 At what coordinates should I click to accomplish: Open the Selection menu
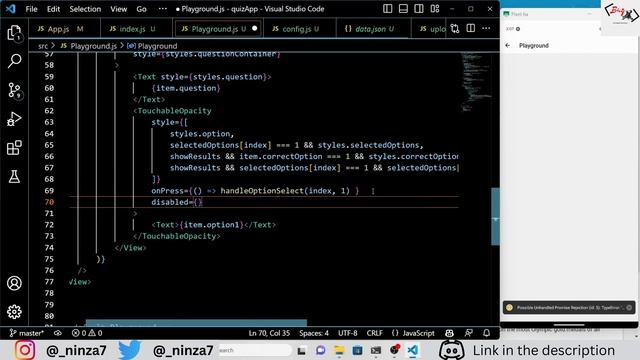(85, 9)
